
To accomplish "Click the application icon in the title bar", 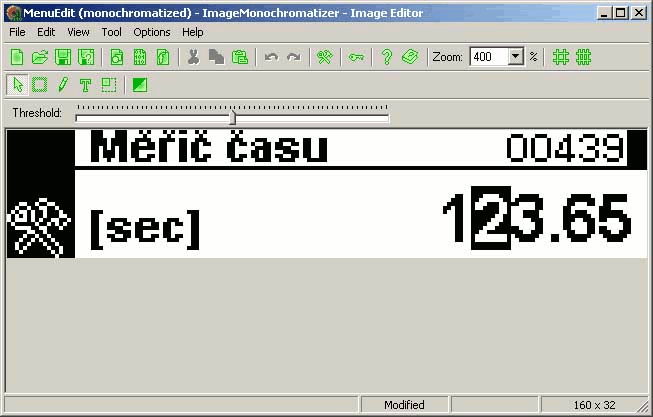I will pyautogui.click(x=14, y=13).
